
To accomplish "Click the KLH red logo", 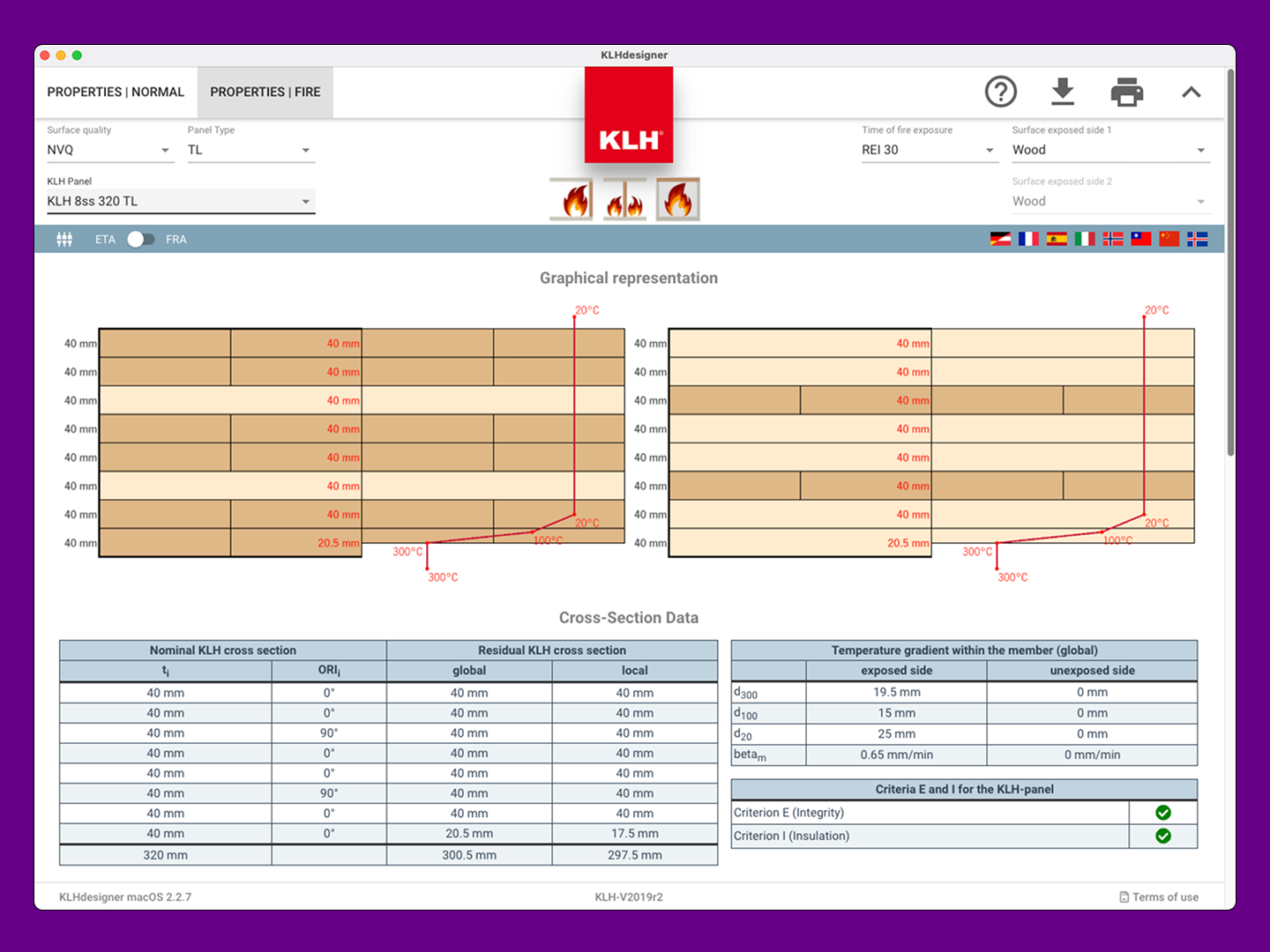I will pyautogui.click(x=629, y=115).
